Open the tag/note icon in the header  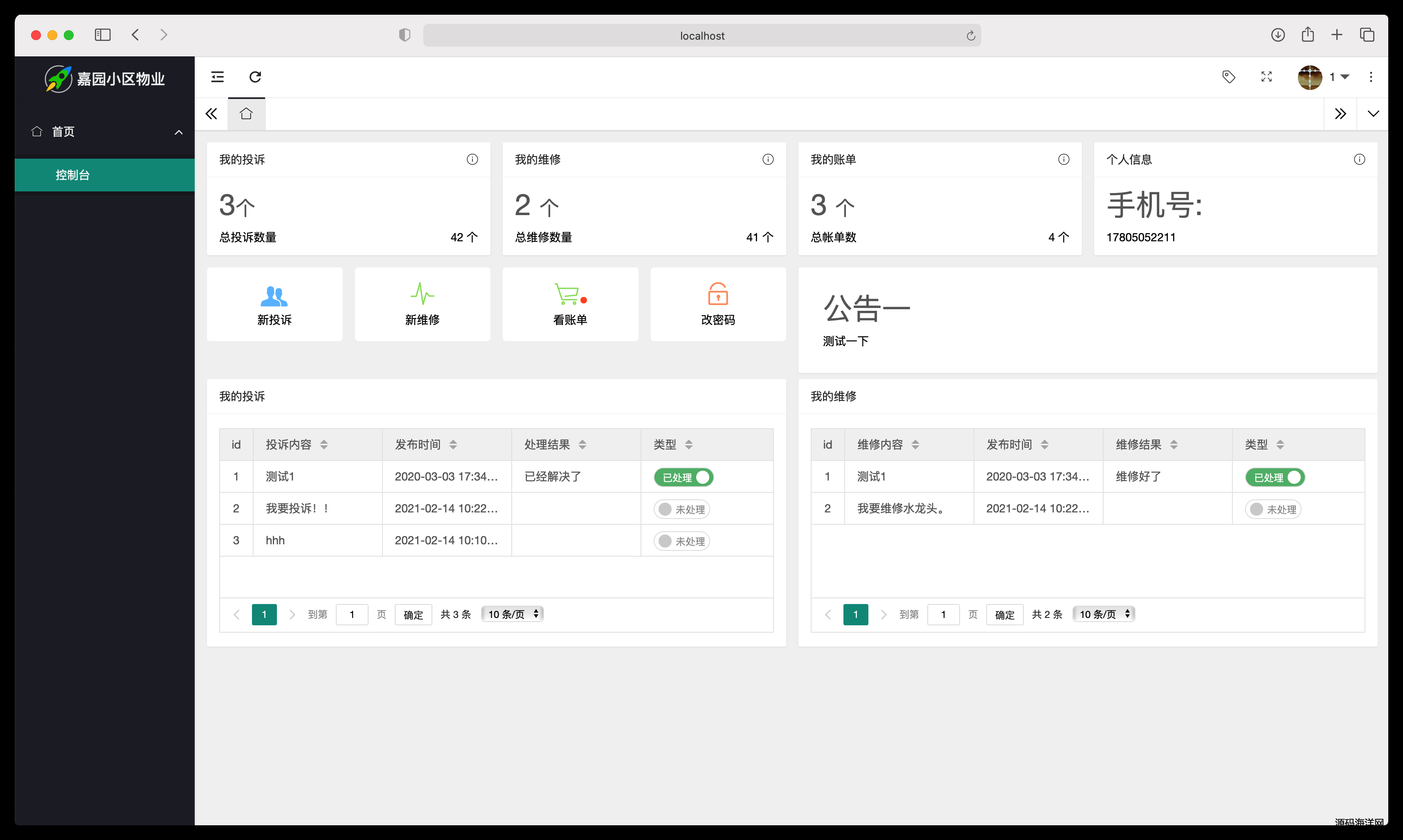(1229, 77)
